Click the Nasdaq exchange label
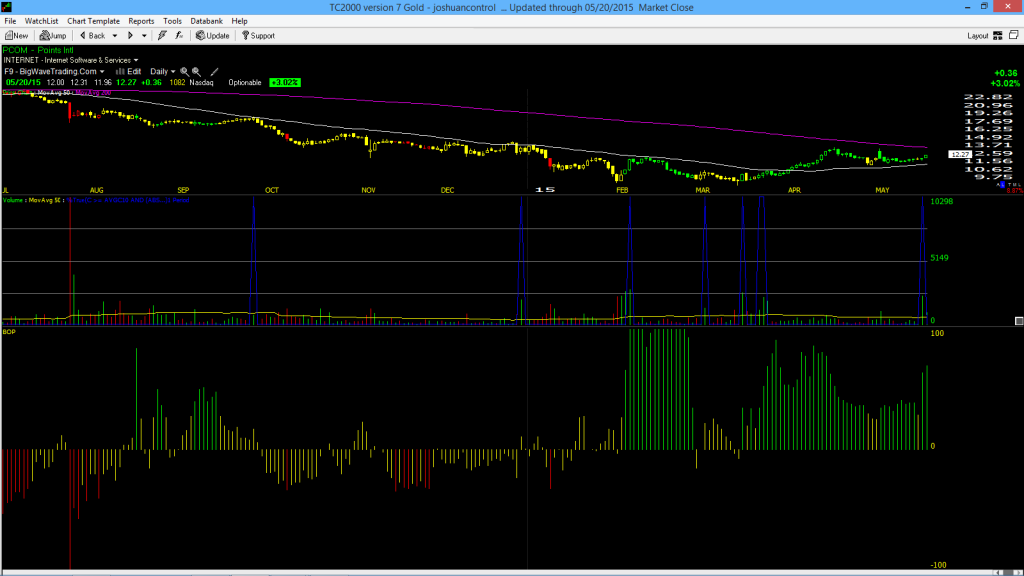1024x576 pixels. (x=201, y=83)
